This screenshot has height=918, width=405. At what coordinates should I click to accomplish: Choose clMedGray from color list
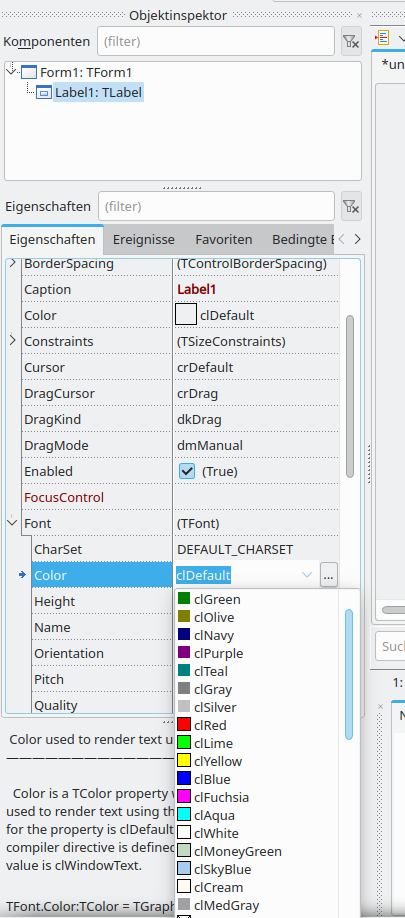[256, 906]
